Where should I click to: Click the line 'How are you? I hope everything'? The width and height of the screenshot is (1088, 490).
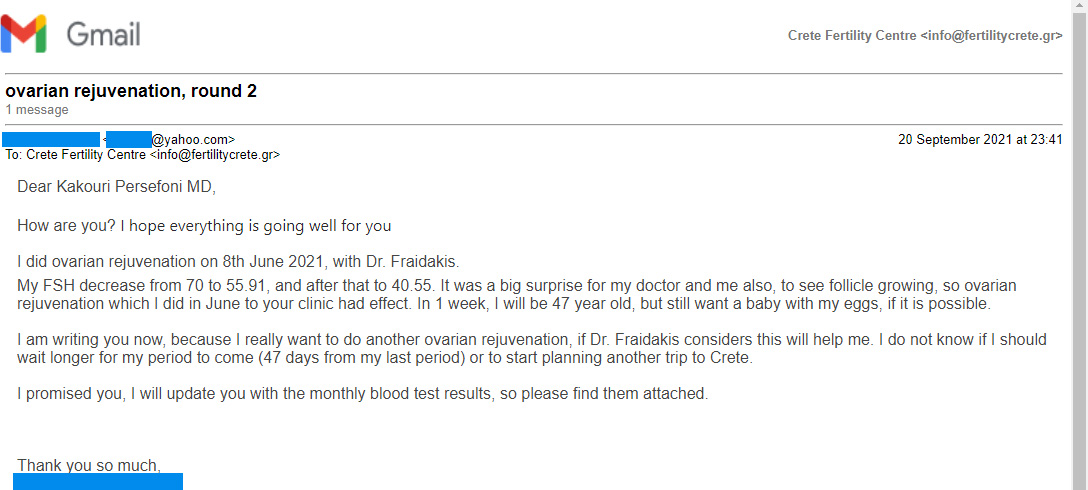click(x=204, y=226)
